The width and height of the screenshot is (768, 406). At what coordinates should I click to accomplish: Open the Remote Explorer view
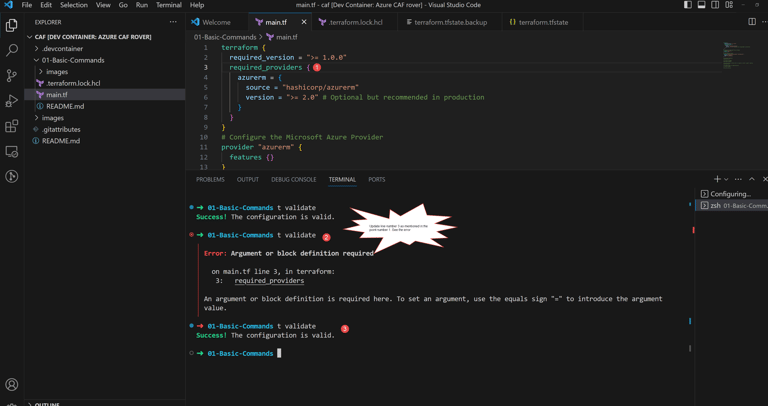pos(12,151)
